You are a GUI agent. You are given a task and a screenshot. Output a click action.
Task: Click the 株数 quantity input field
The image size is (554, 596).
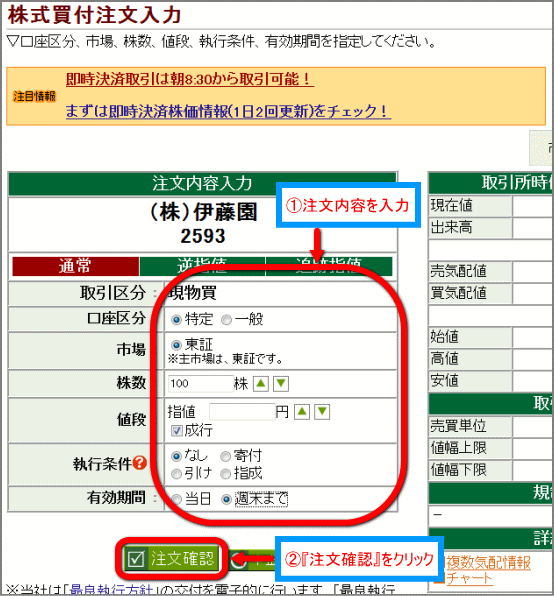click(x=201, y=384)
